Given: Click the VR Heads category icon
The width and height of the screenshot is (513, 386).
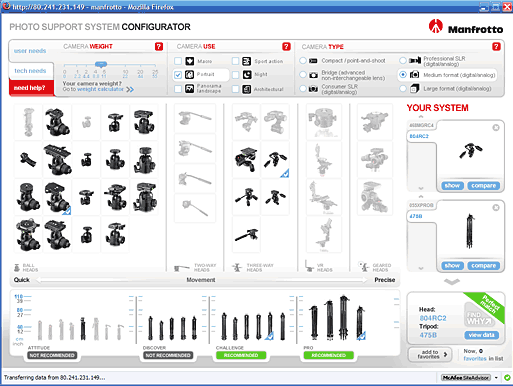Looking at the screenshot, I should (310, 266).
